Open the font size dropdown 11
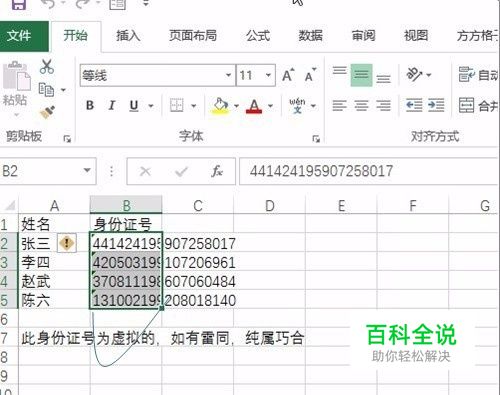The height and width of the screenshot is (395, 500). (268, 75)
